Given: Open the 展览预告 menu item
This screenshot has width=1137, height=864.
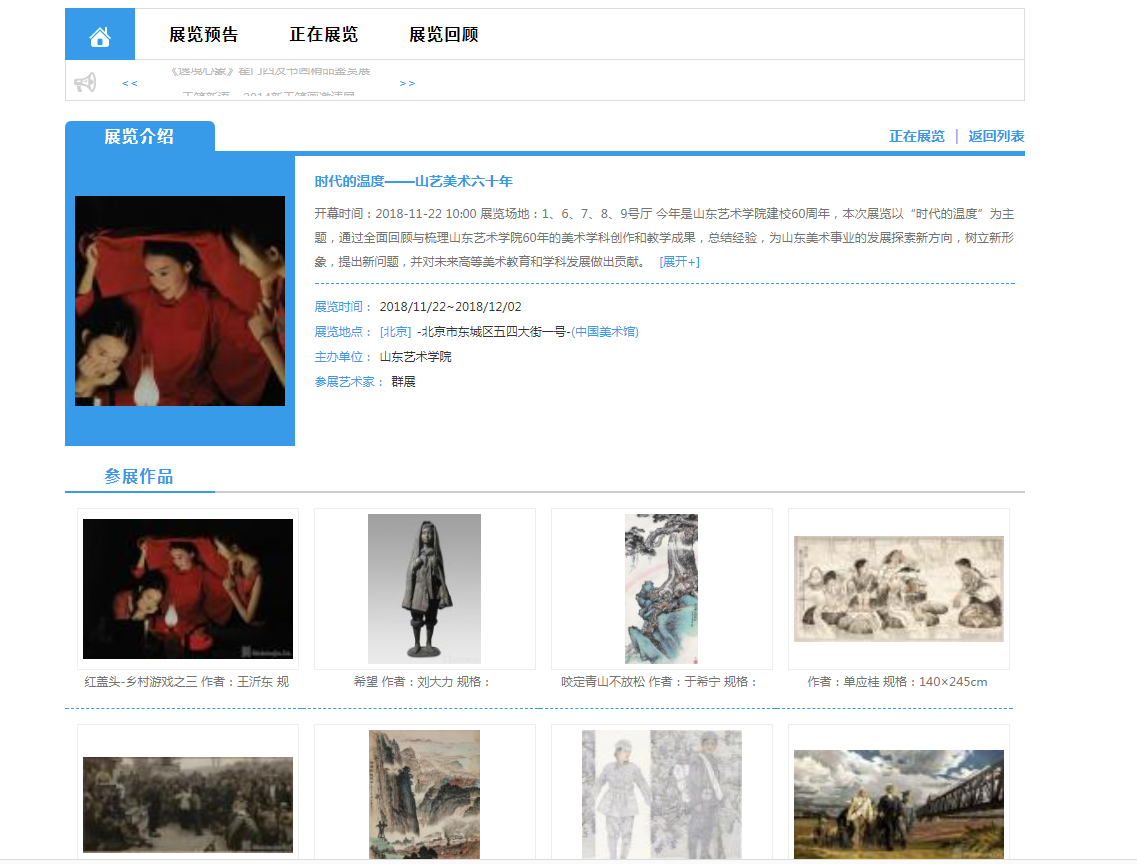Looking at the screenshot, I should [203, 35].
